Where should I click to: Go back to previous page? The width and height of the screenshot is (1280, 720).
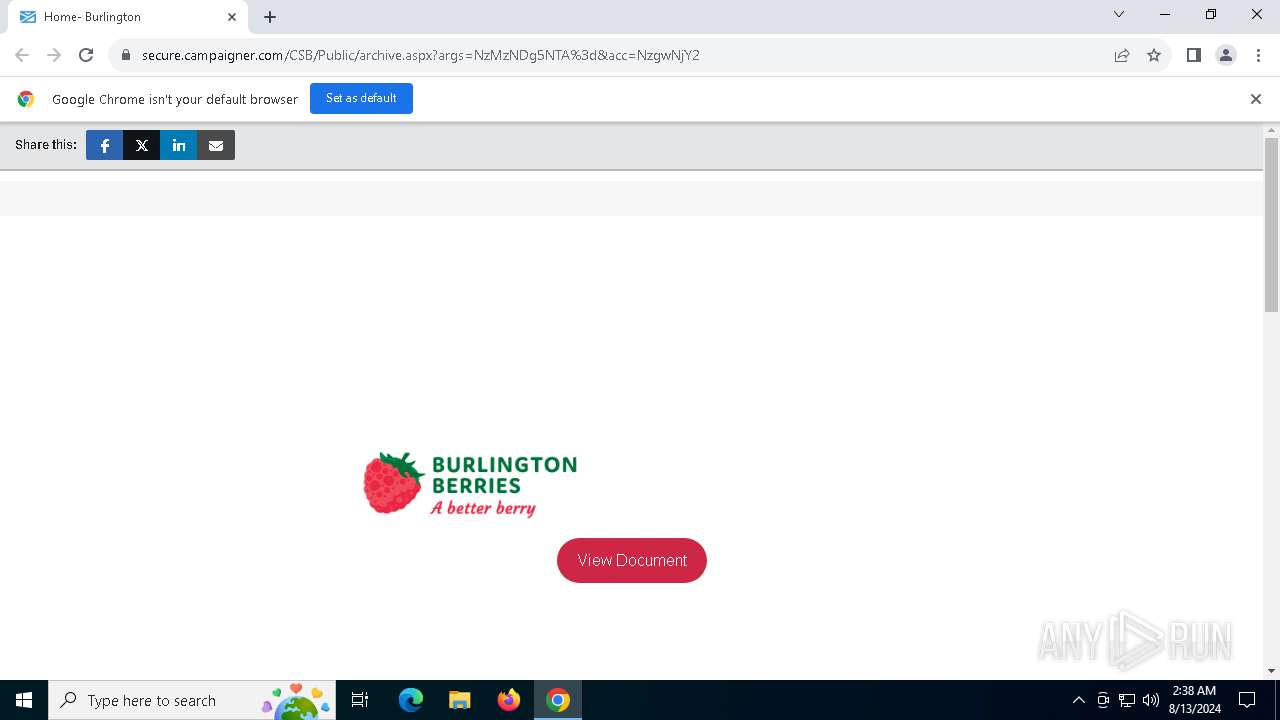[x=22, y=55]
